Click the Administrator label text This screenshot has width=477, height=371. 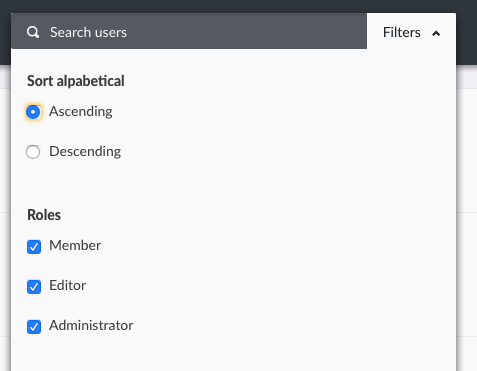click(91, 325)
